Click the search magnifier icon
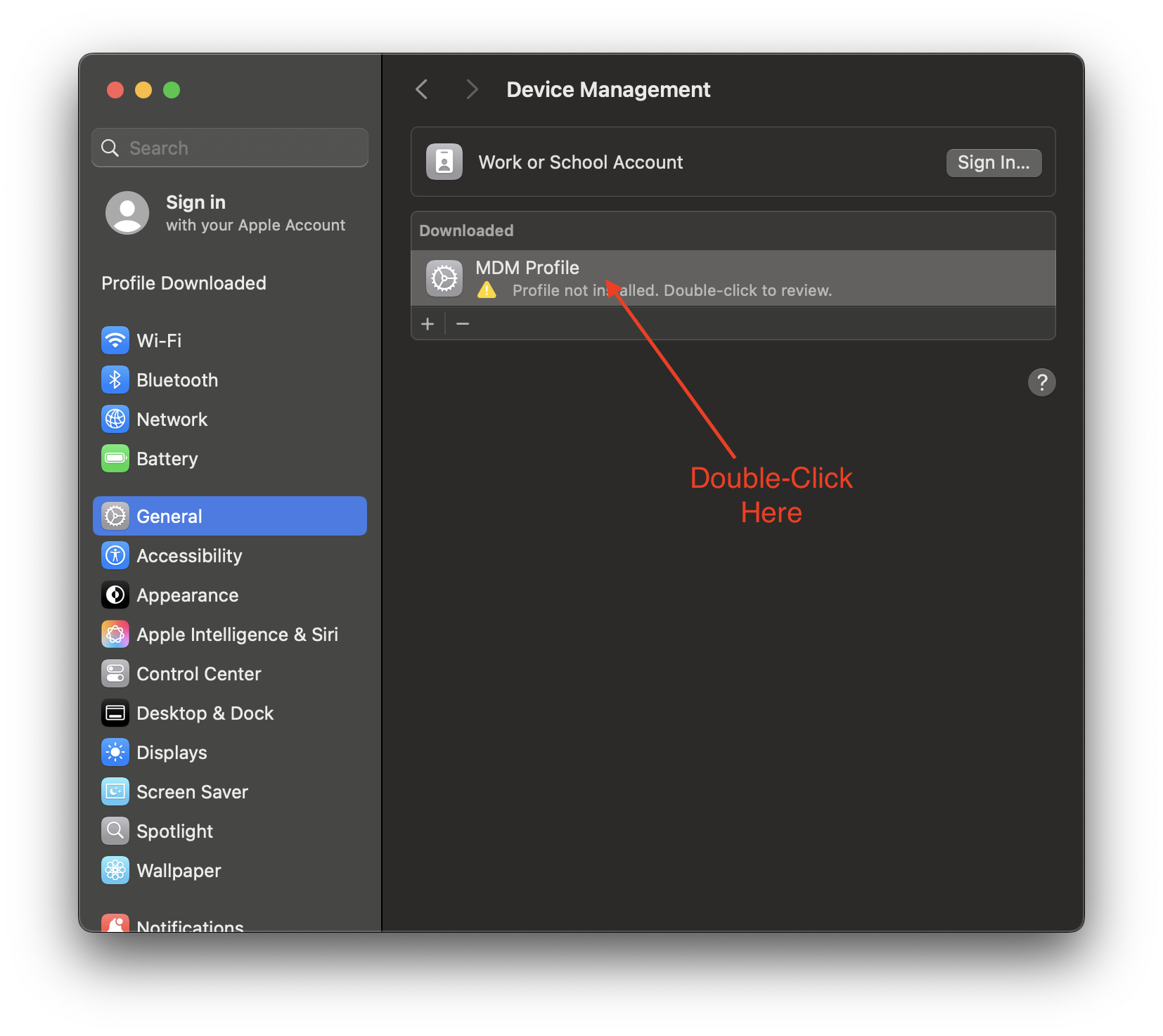1163x1036 pixels. coord(110,148)
